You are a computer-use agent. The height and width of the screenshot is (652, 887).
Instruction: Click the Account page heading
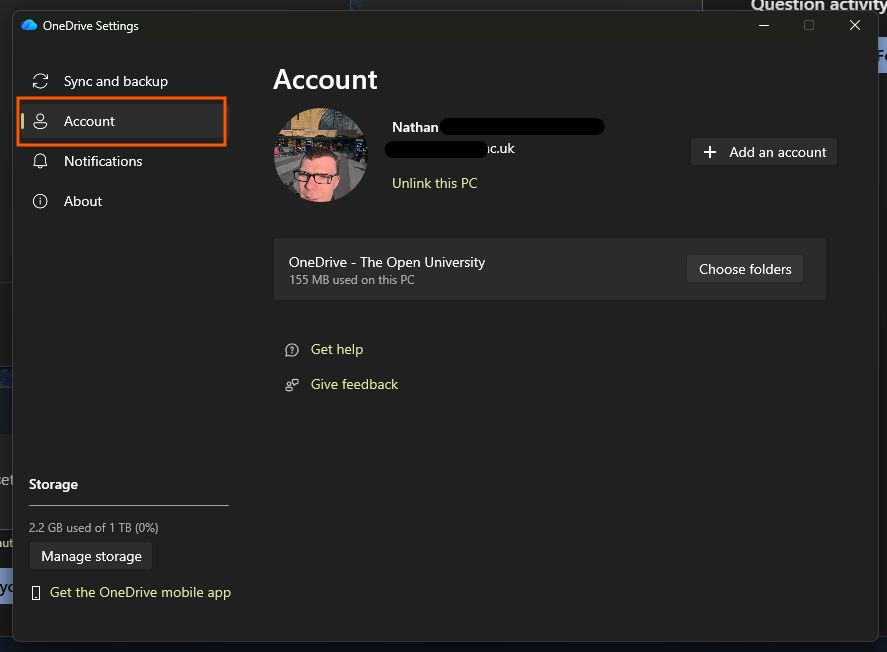(x=325, y=80)
